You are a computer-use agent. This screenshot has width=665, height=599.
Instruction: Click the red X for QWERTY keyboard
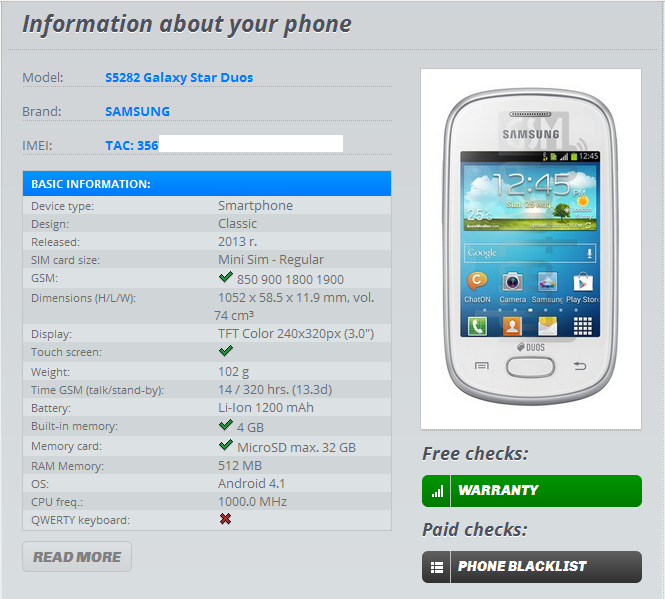click(226, 518)
